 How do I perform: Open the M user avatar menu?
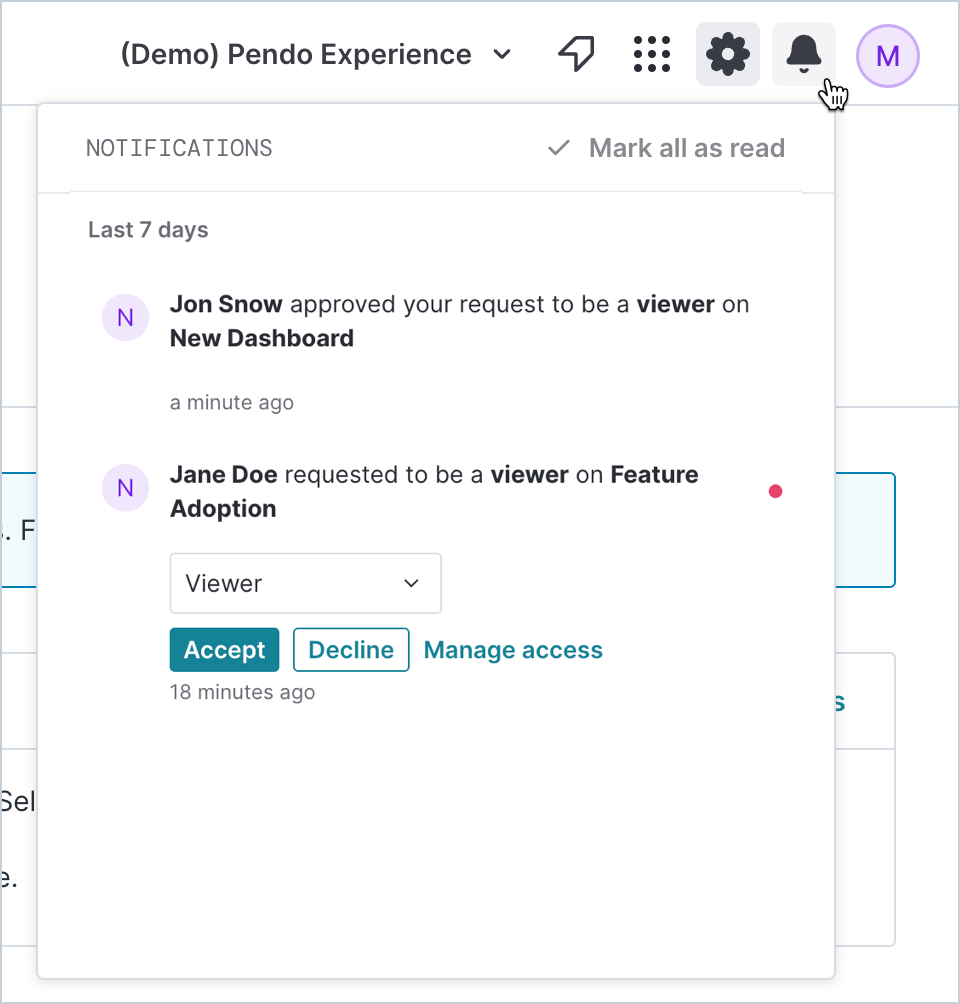(888, 56)
